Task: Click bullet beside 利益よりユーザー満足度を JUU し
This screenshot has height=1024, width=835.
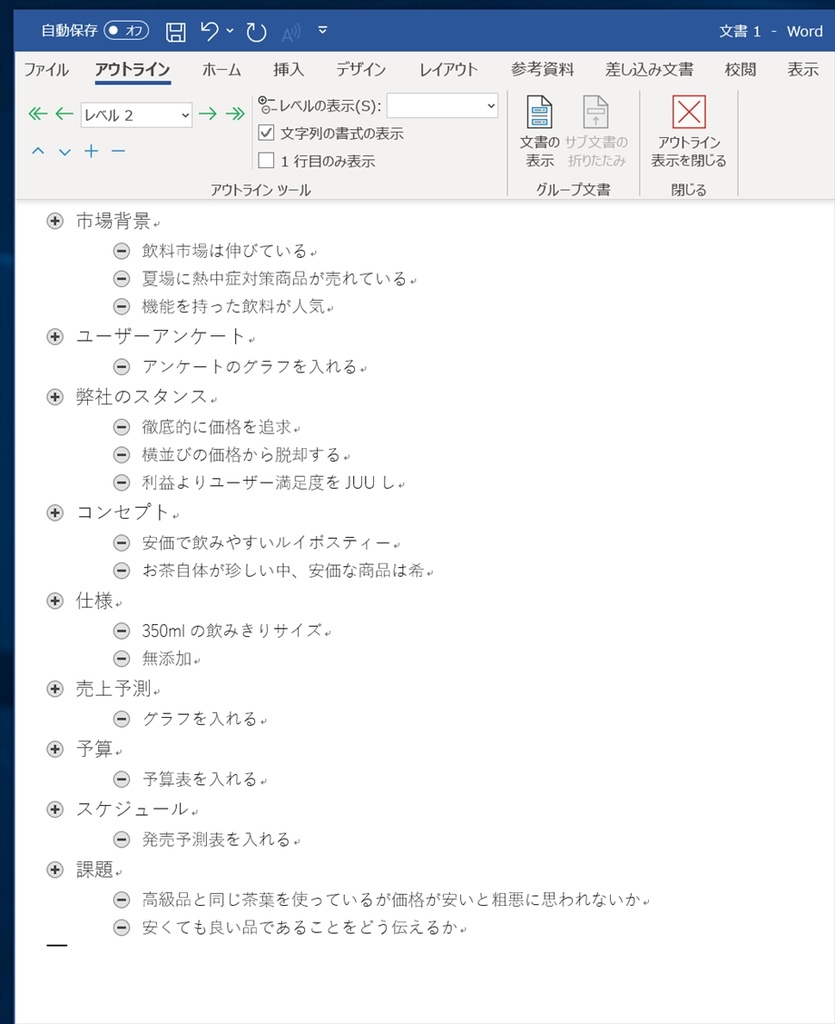Action: tap(121, 483)
